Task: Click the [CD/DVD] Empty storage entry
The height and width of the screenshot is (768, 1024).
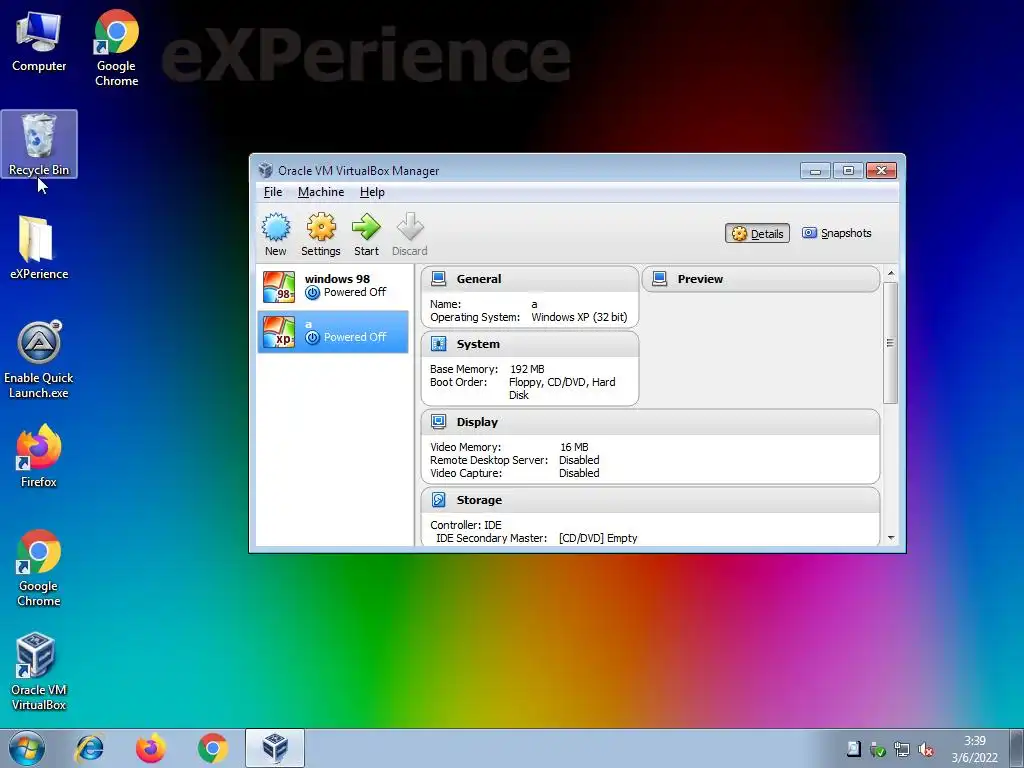Action: pos(598,538)
